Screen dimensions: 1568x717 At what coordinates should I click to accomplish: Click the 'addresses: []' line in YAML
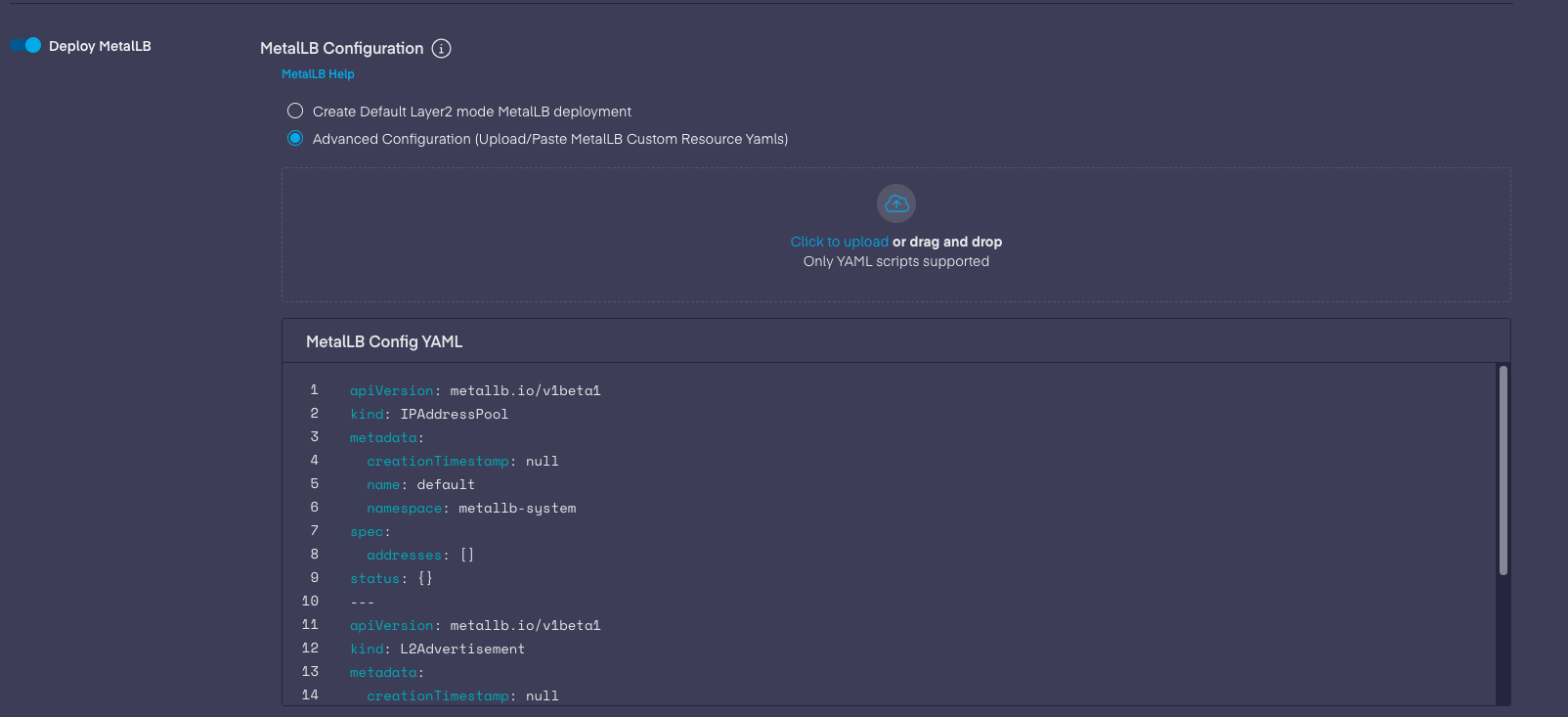(420, 556)
